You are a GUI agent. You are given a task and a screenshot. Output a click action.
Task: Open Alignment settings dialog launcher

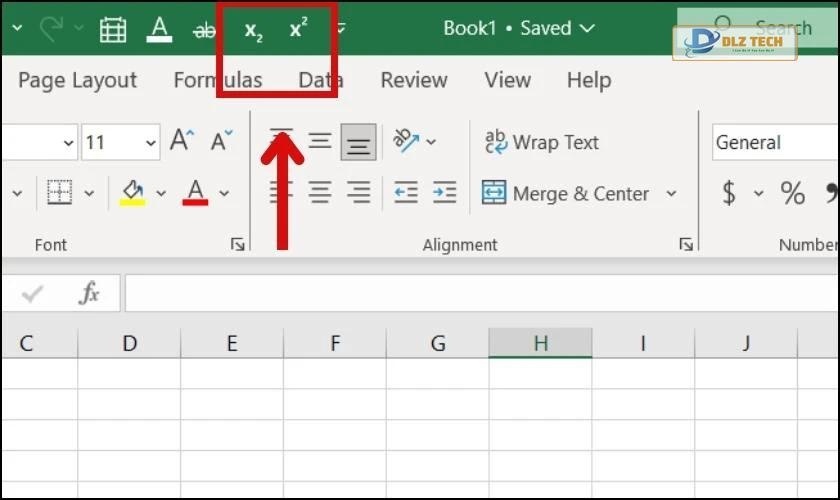click(686, 244)
